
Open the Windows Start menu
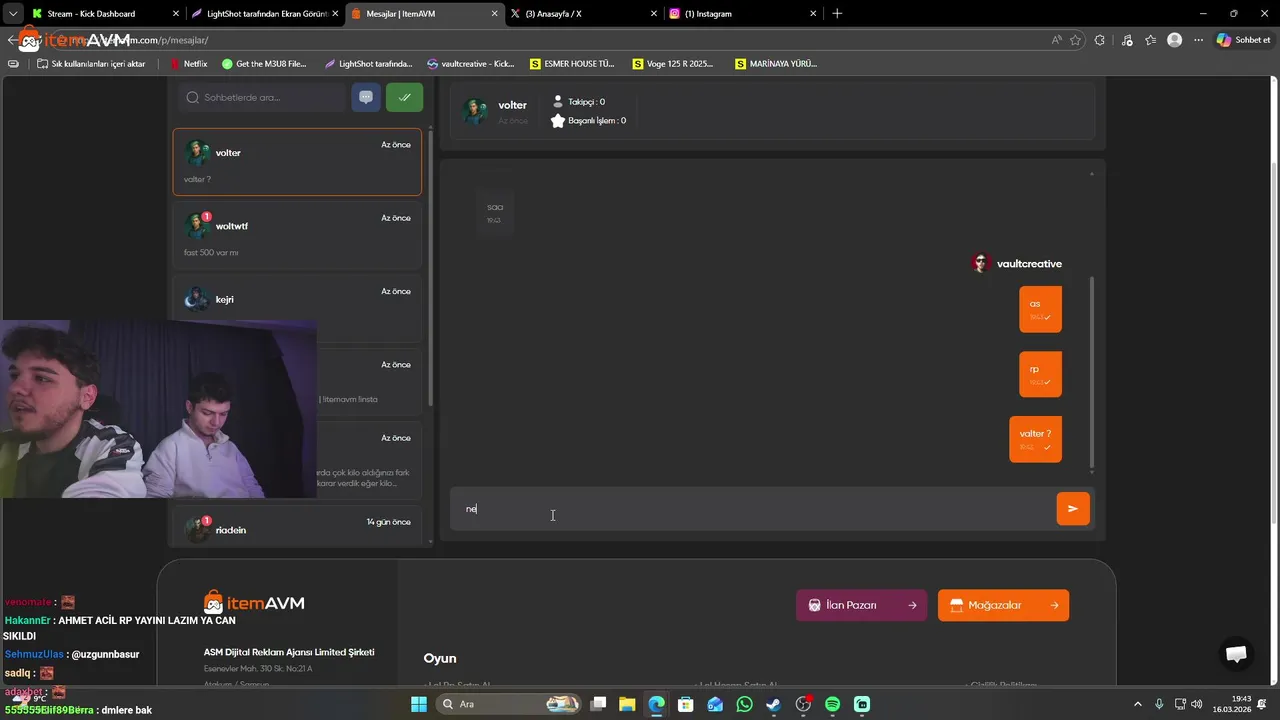(x=419, y=704)
